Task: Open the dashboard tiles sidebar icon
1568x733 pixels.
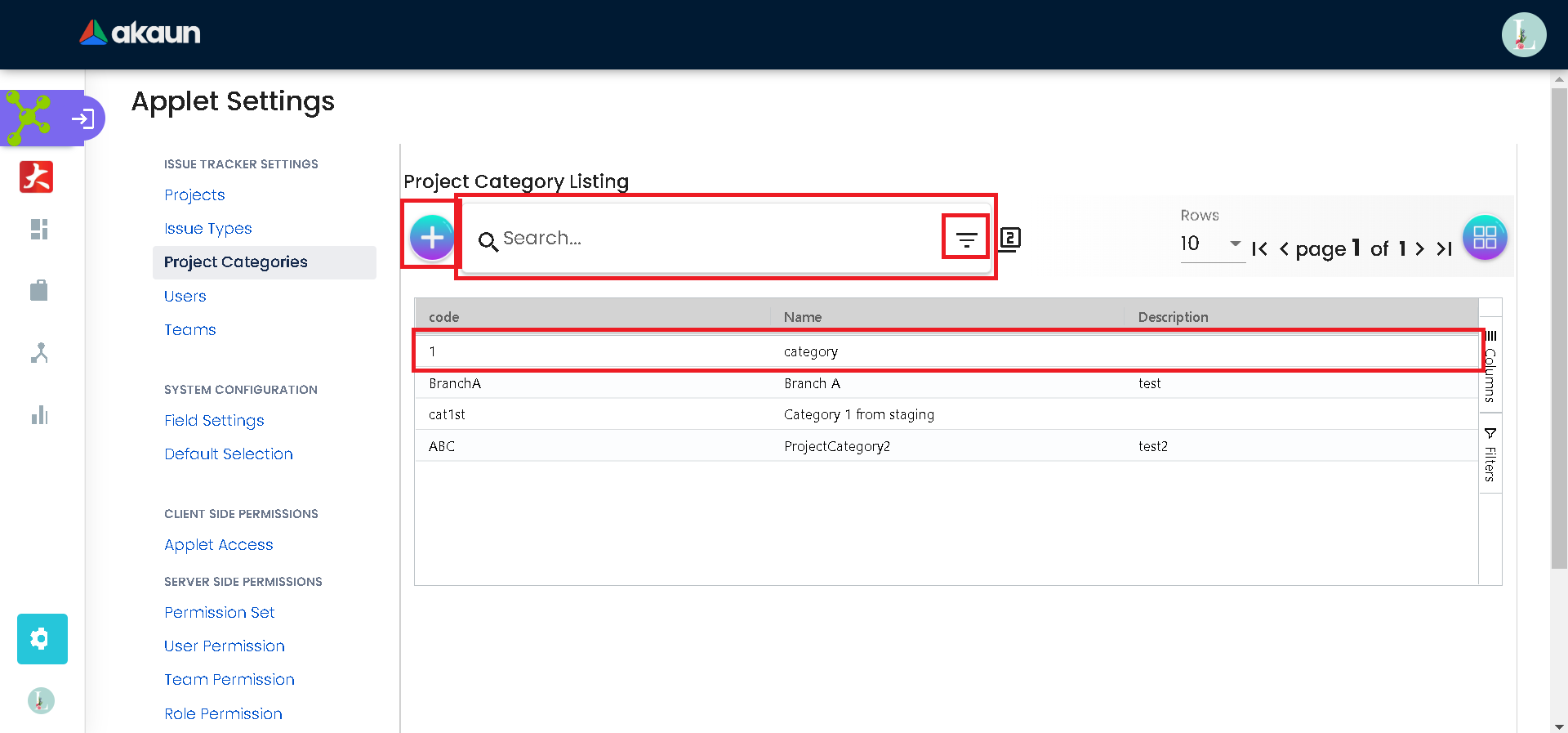Action: 39,230
